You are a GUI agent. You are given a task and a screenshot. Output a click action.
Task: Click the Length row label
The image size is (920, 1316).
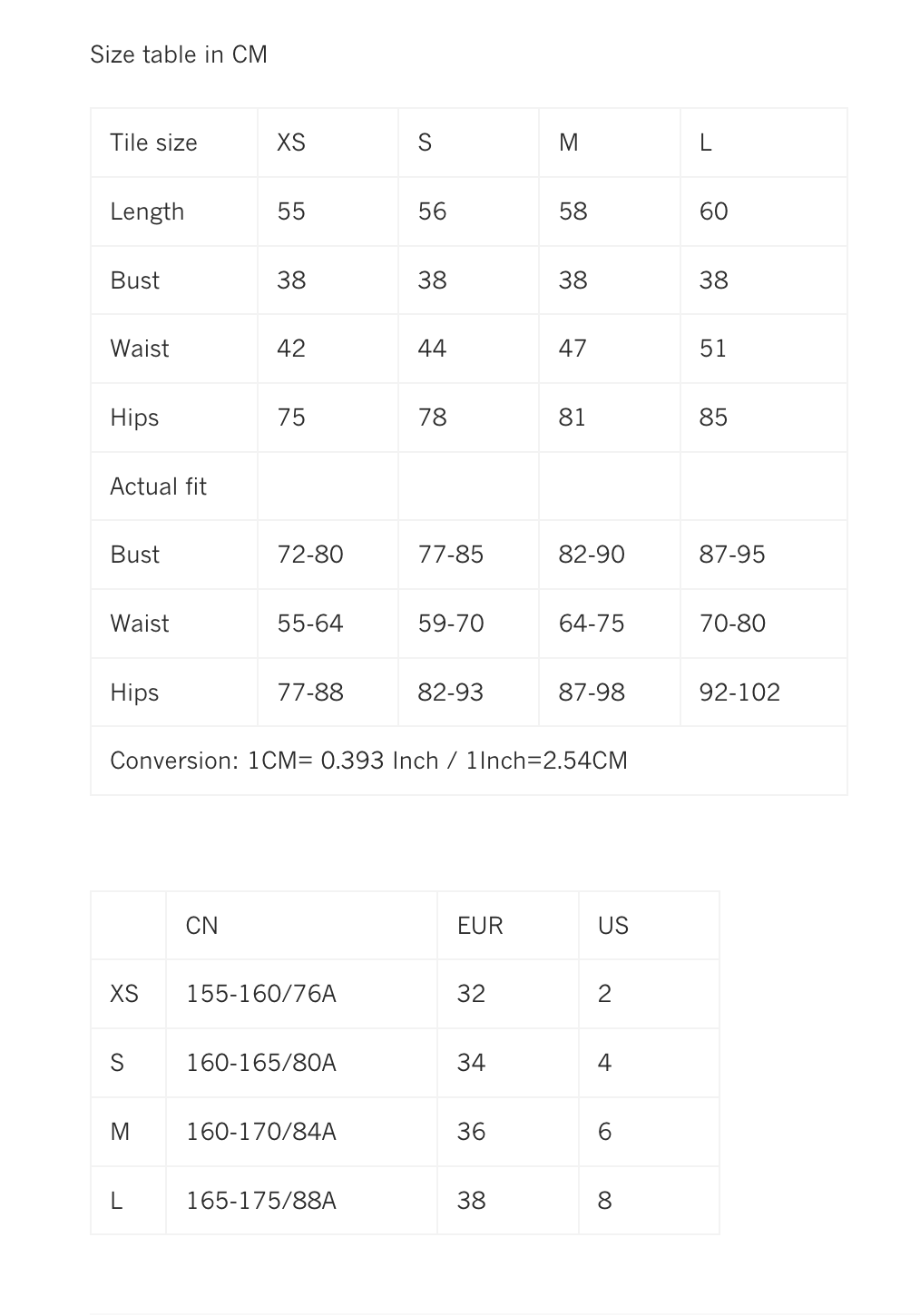pos(147,211)
